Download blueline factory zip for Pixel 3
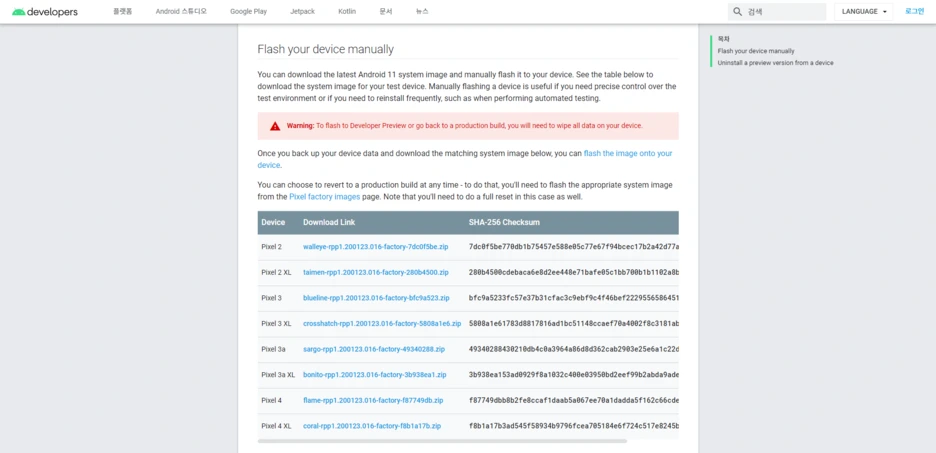Image resolution: width=936 pixels, height=453 pixels. tap(376, 298)
